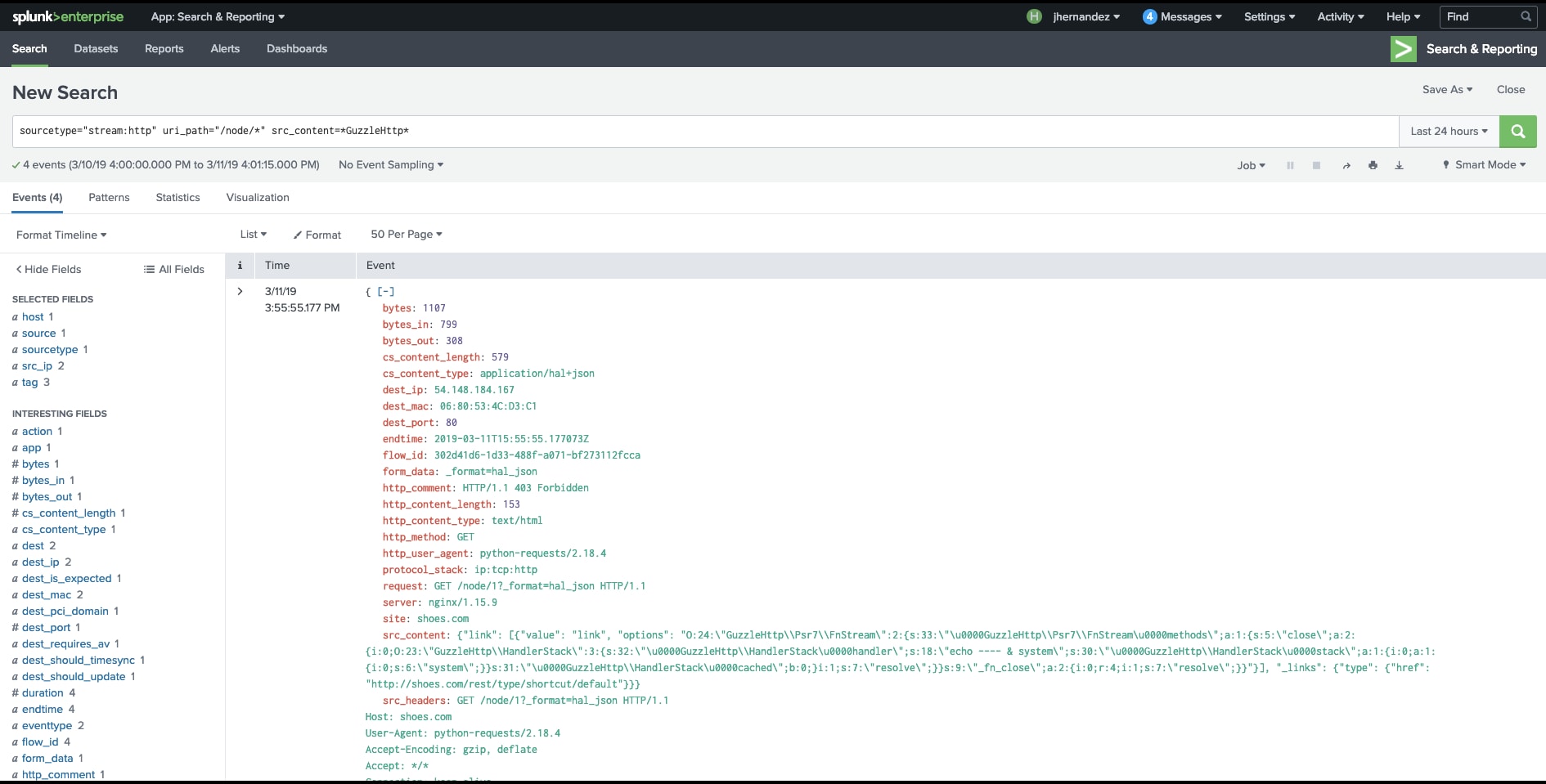1546x784 pixels.
Task: Click the info column header icon
Action: pyautogui.click(x=240, y=265)
